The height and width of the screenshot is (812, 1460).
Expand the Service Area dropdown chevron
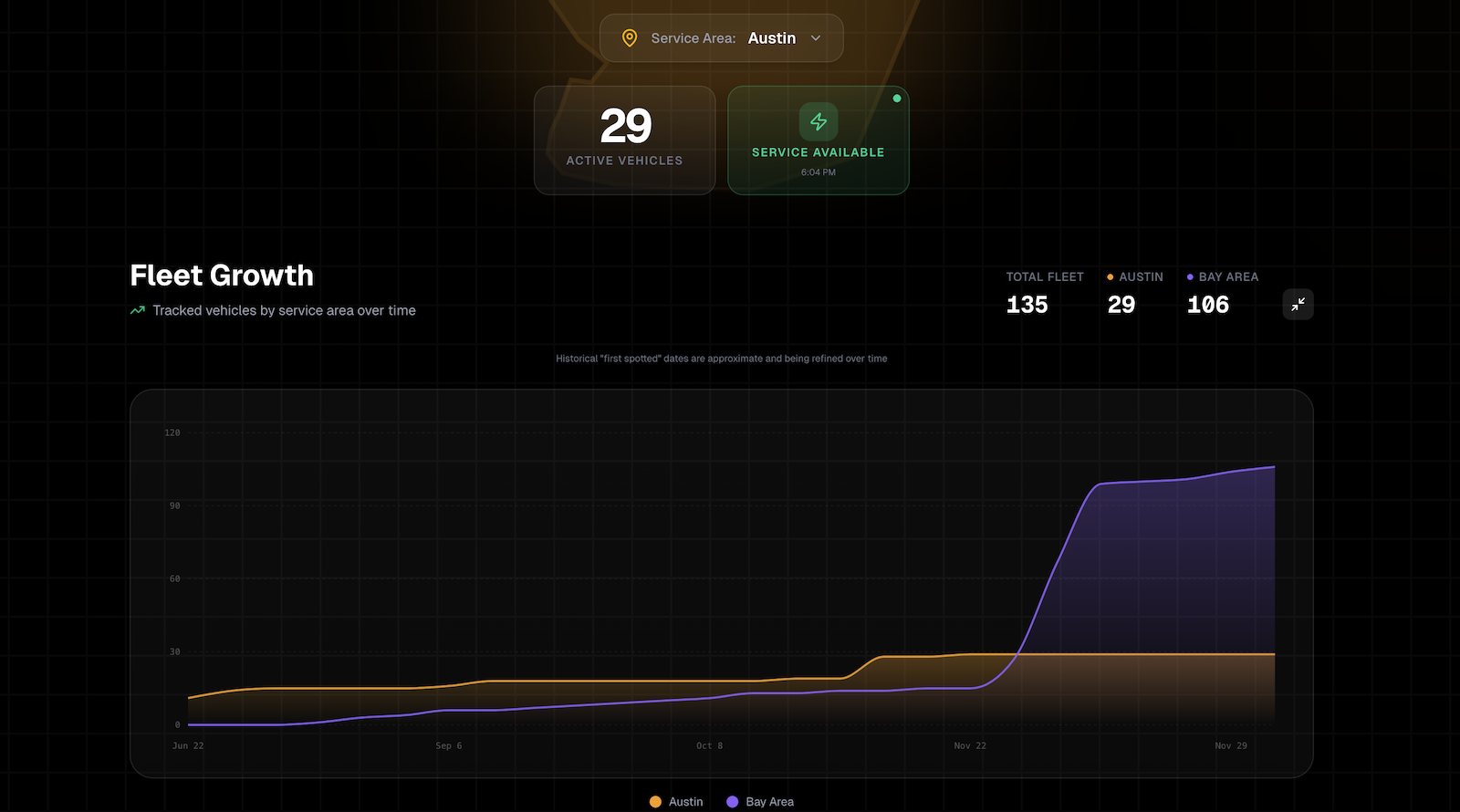click(x=816, y=38)
